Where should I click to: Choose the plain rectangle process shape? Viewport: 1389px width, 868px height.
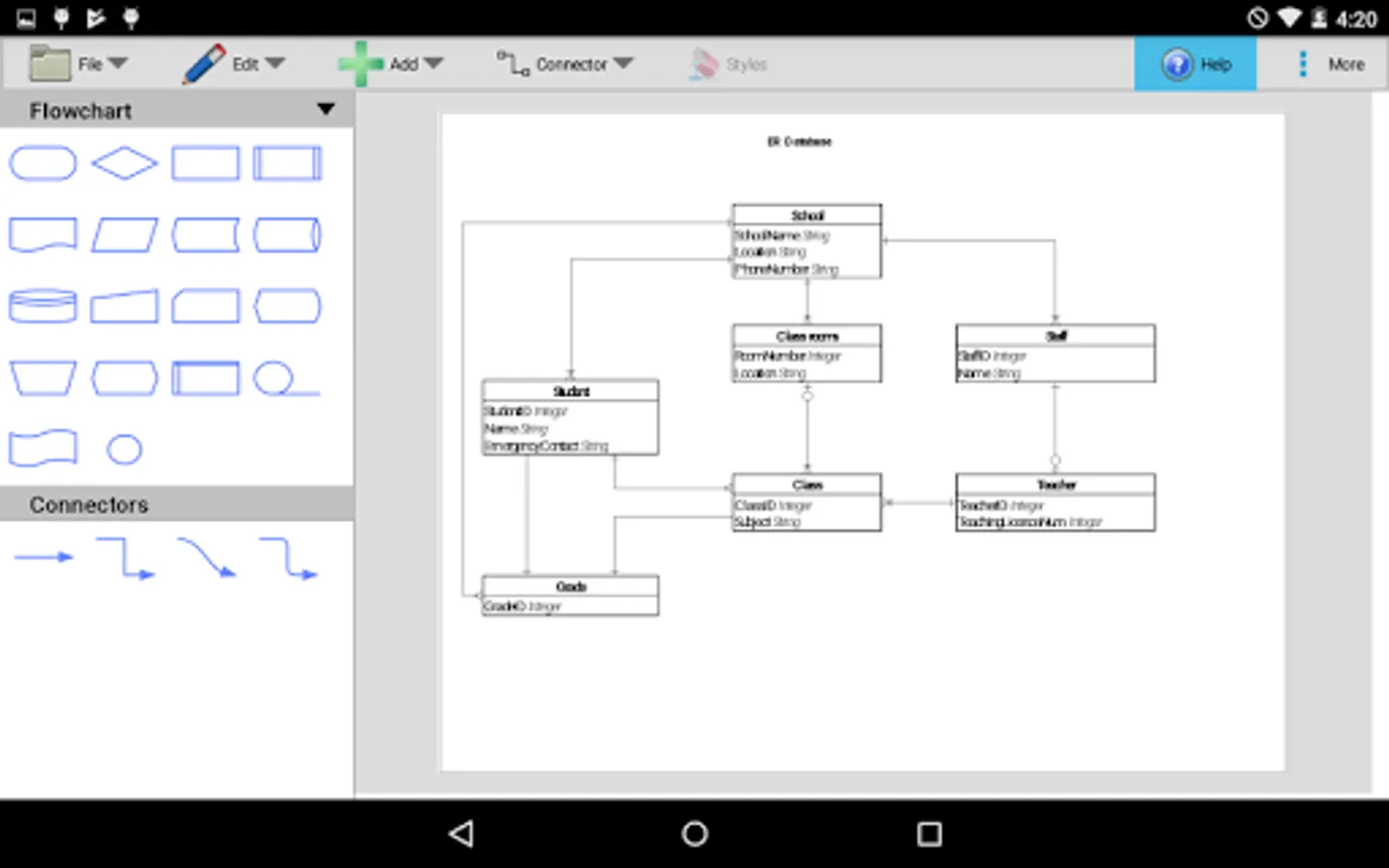(x=205, y=163)
